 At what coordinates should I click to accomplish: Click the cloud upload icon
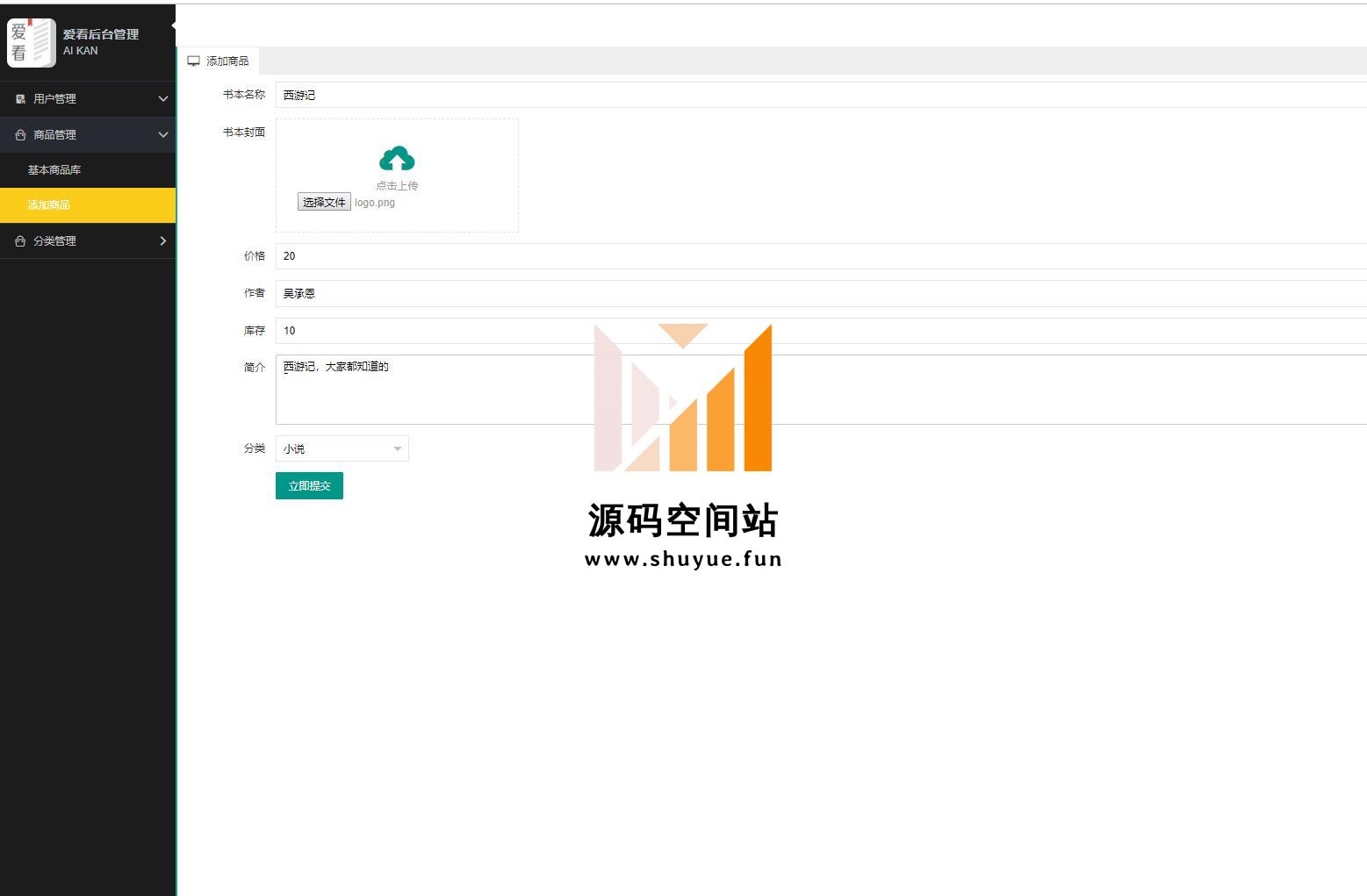coord(397,159)
